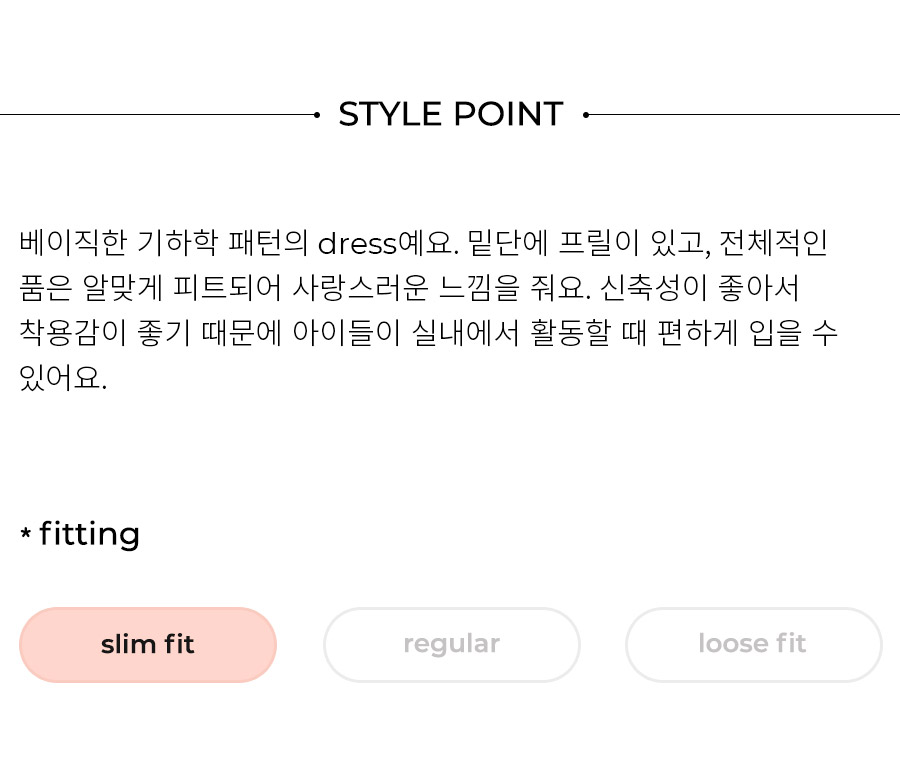This screenshot has width=900, height=768.
Task: Click the last description line 있어요
Action: [63, 378]
